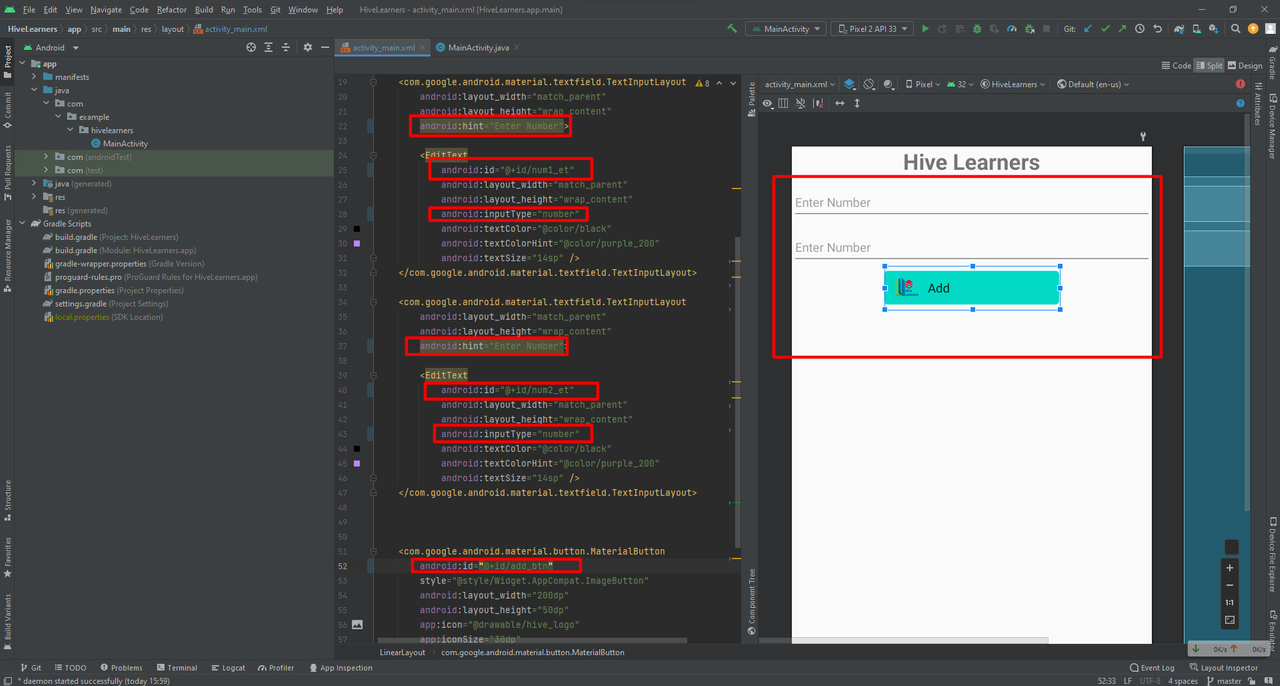Click black color swatch in gutter line 29
The image size is (1280, 686).
(x=357, y=228)
